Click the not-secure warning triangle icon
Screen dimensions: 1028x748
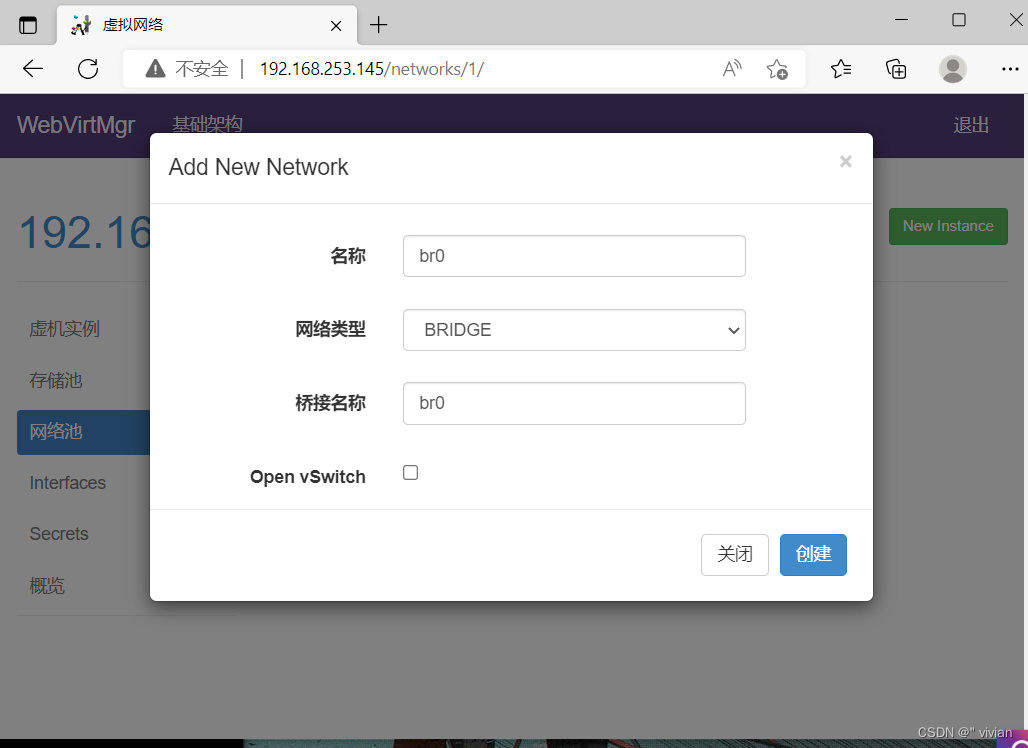(x=155, y=68)
